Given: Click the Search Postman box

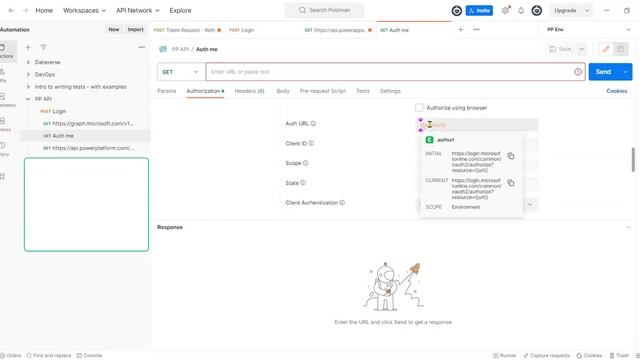Looking at the screenshot, I should 324,10.
